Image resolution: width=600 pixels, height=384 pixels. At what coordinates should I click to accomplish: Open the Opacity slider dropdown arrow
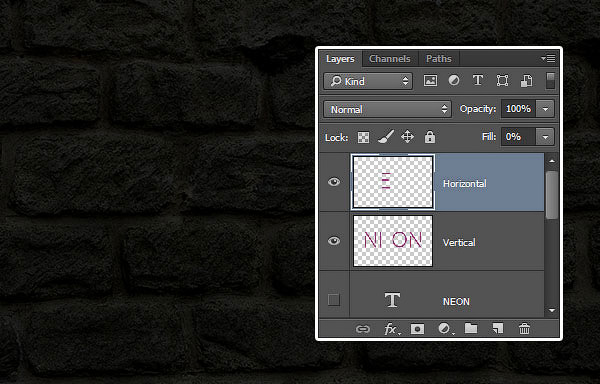545,109
